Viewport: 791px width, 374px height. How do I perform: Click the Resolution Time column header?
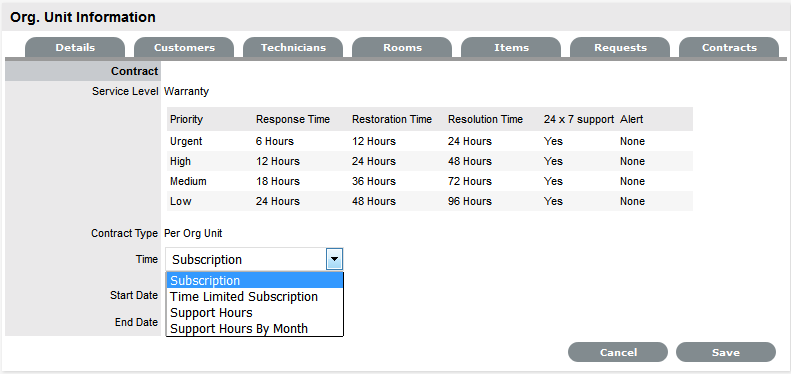[485, 120]
